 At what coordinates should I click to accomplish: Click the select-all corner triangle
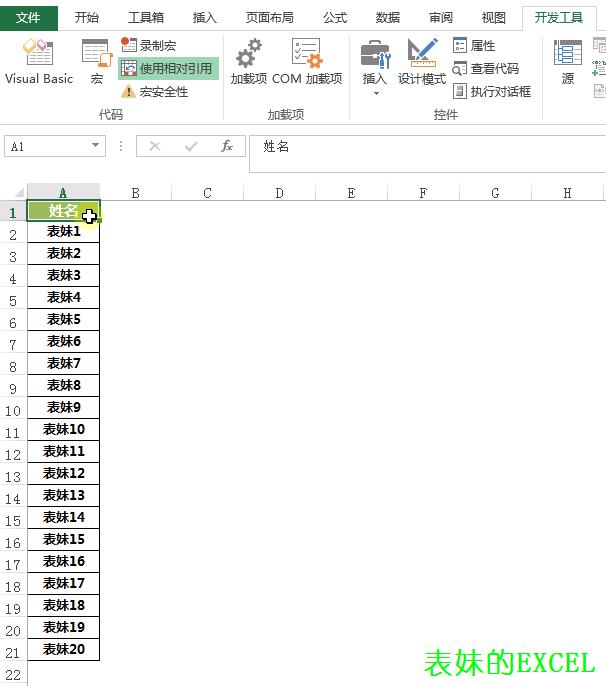(x=18, y=192)
